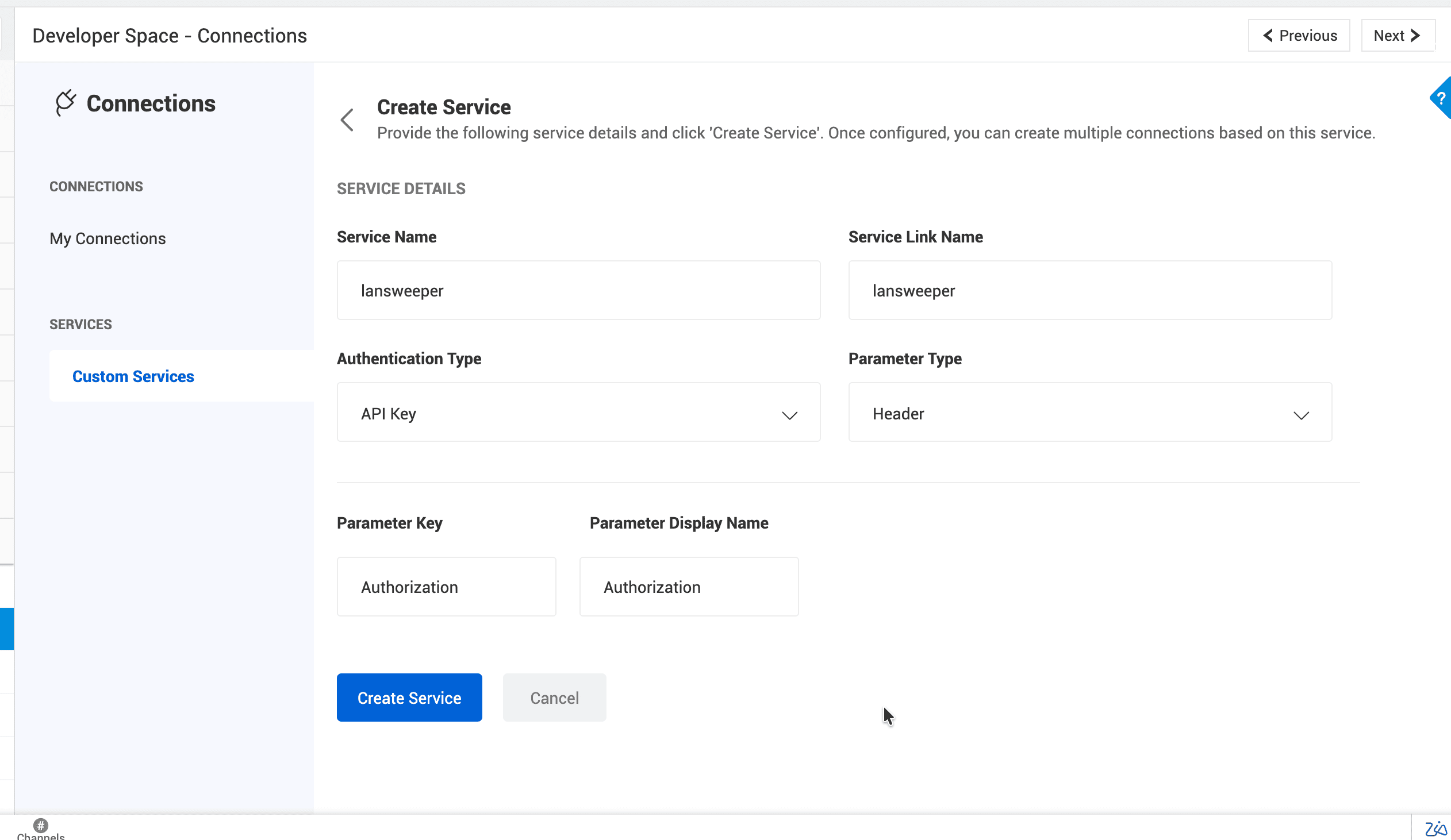Edit the Parameter Key field

[446, 587]
